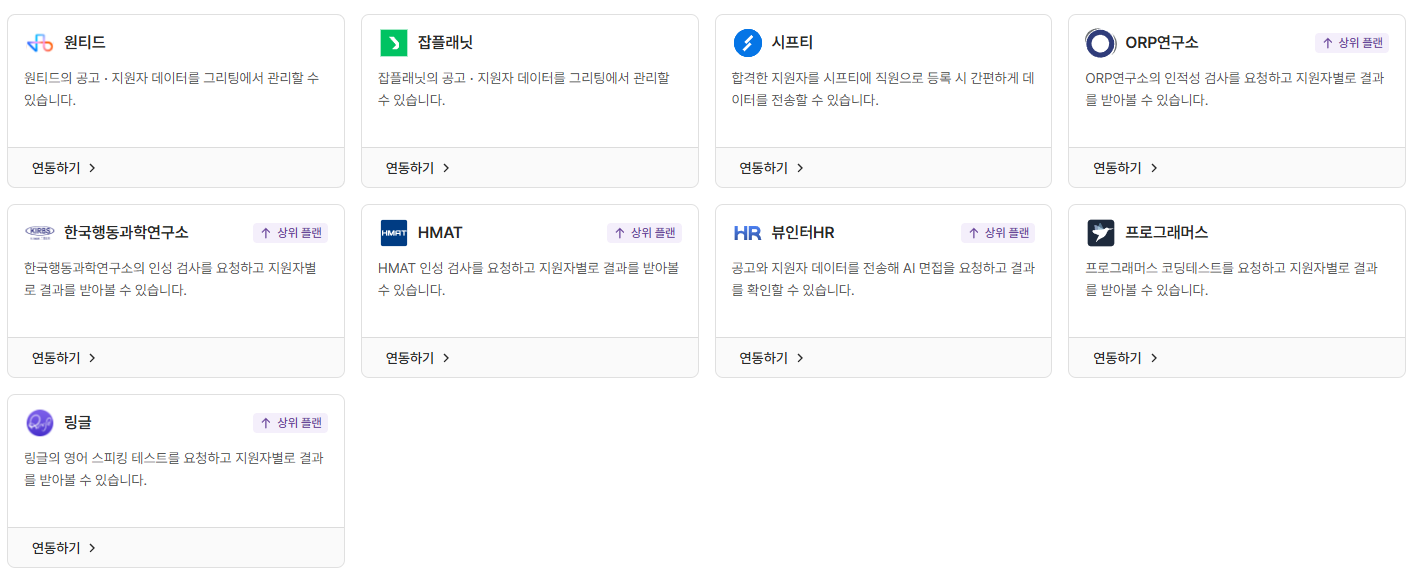Click the 원티드 logo icon

click(39, 43)
